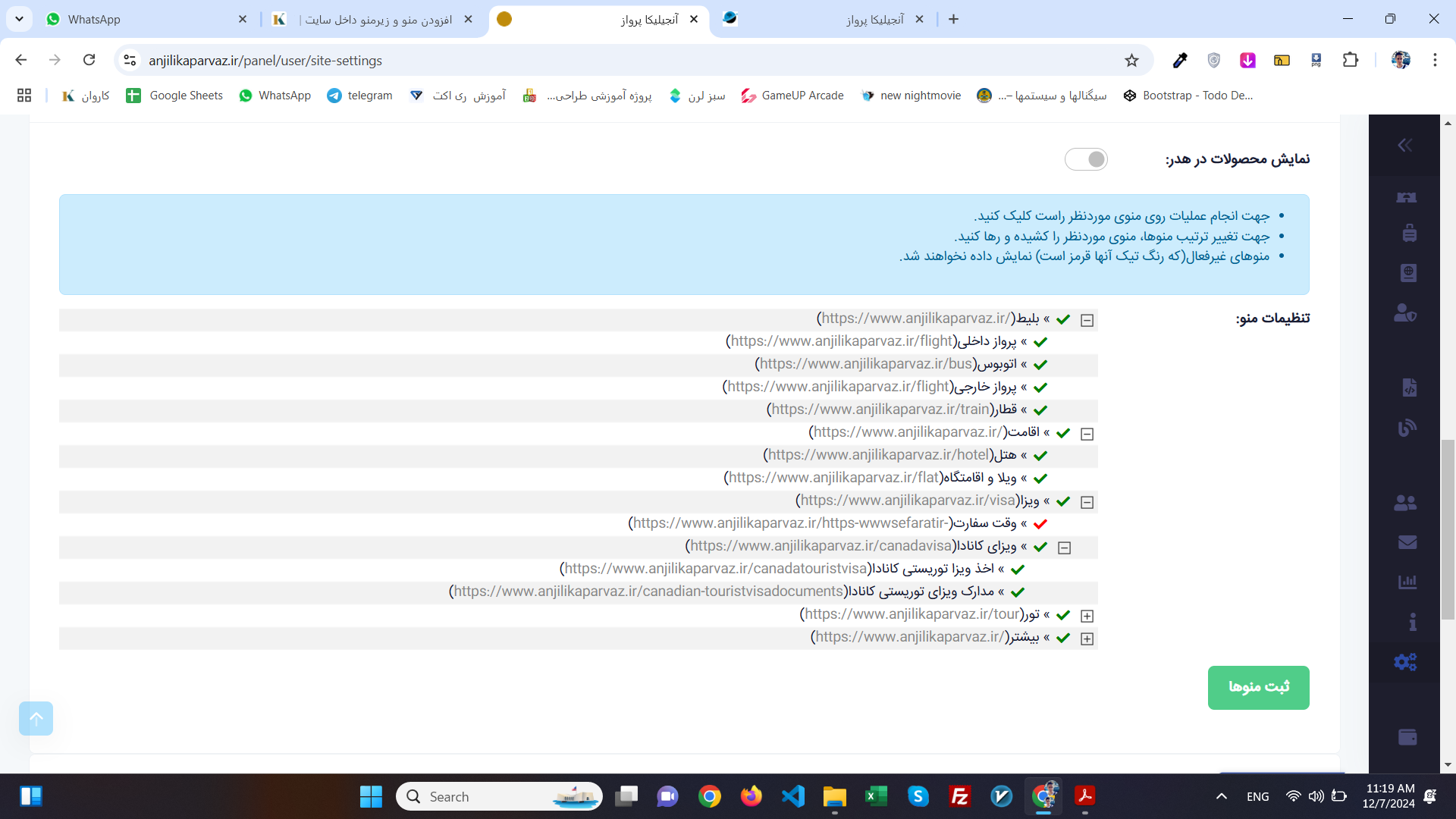The height and width of the screenshot is (819, 1456).
Task: Open the envelope messages icon in sidebar
Action: click(x=1407, y=542)
